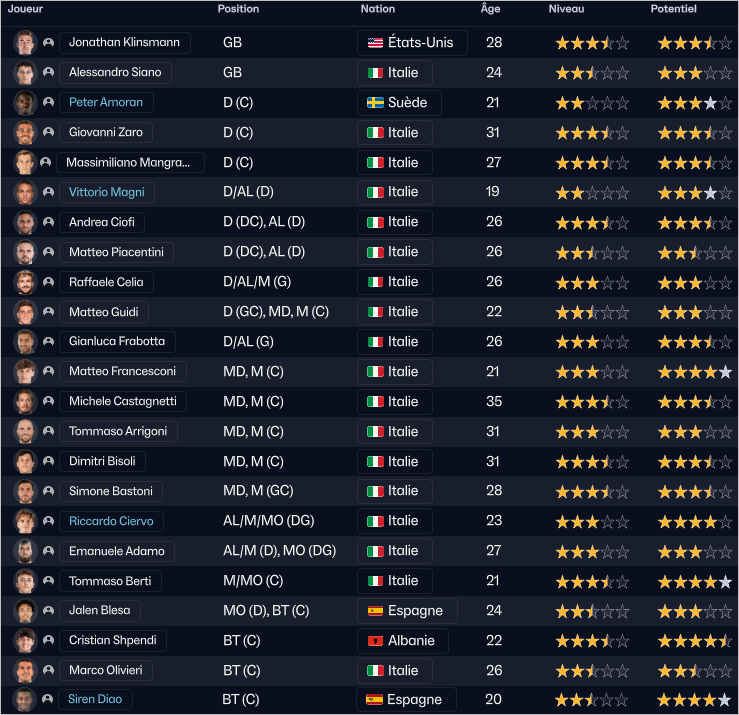Click the profile icon next to Peter Amoran
The width and height of the screenshot is (739, 715).
click(48, 103)
